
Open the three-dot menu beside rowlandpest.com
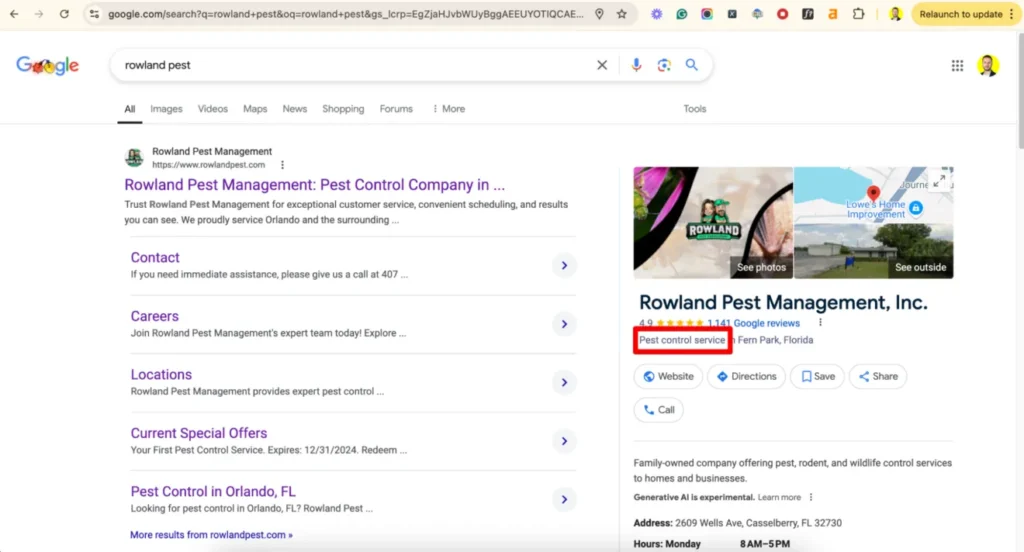coord(283,165)
